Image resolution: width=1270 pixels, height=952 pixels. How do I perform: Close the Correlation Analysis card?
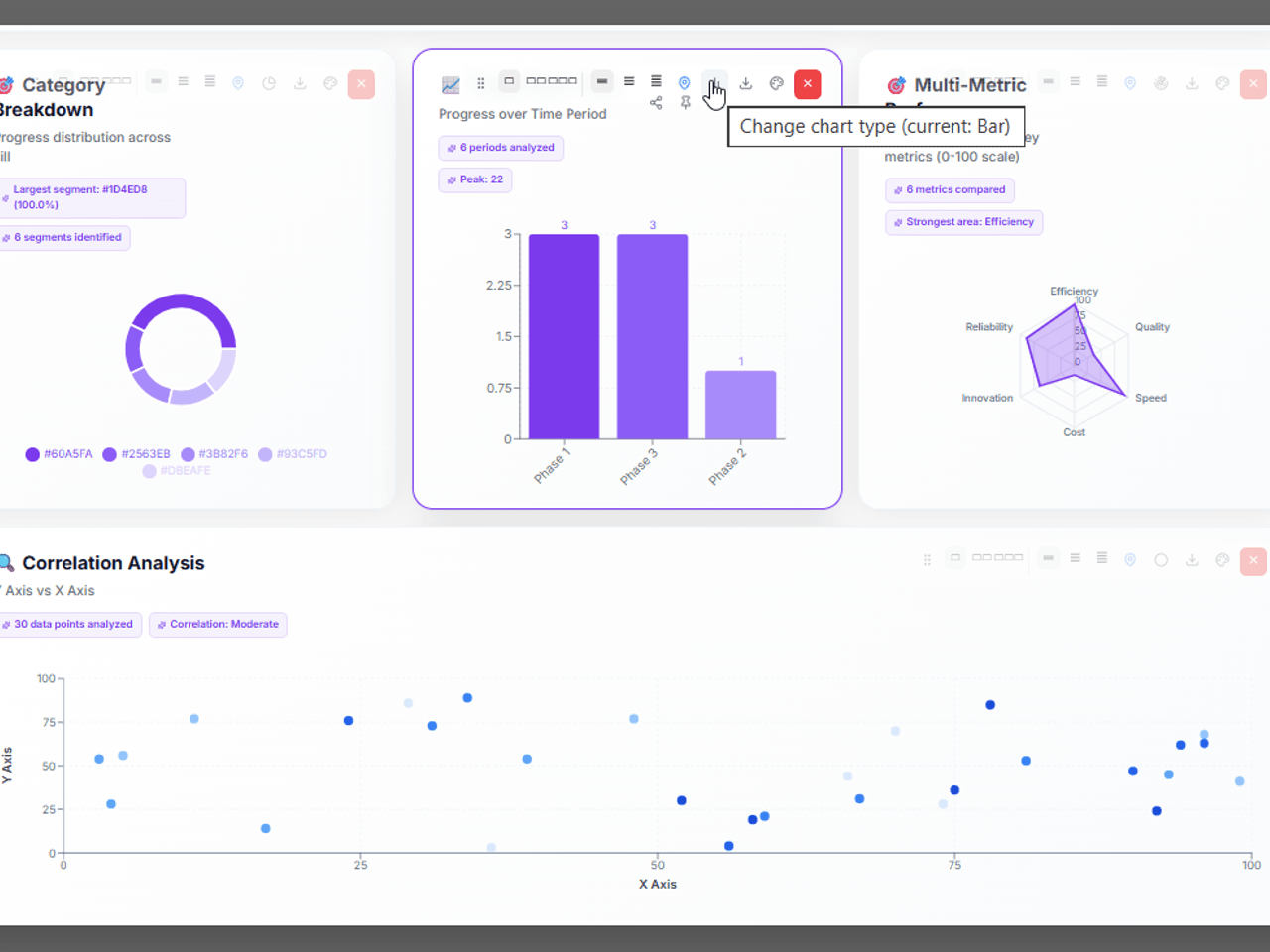1253,560
